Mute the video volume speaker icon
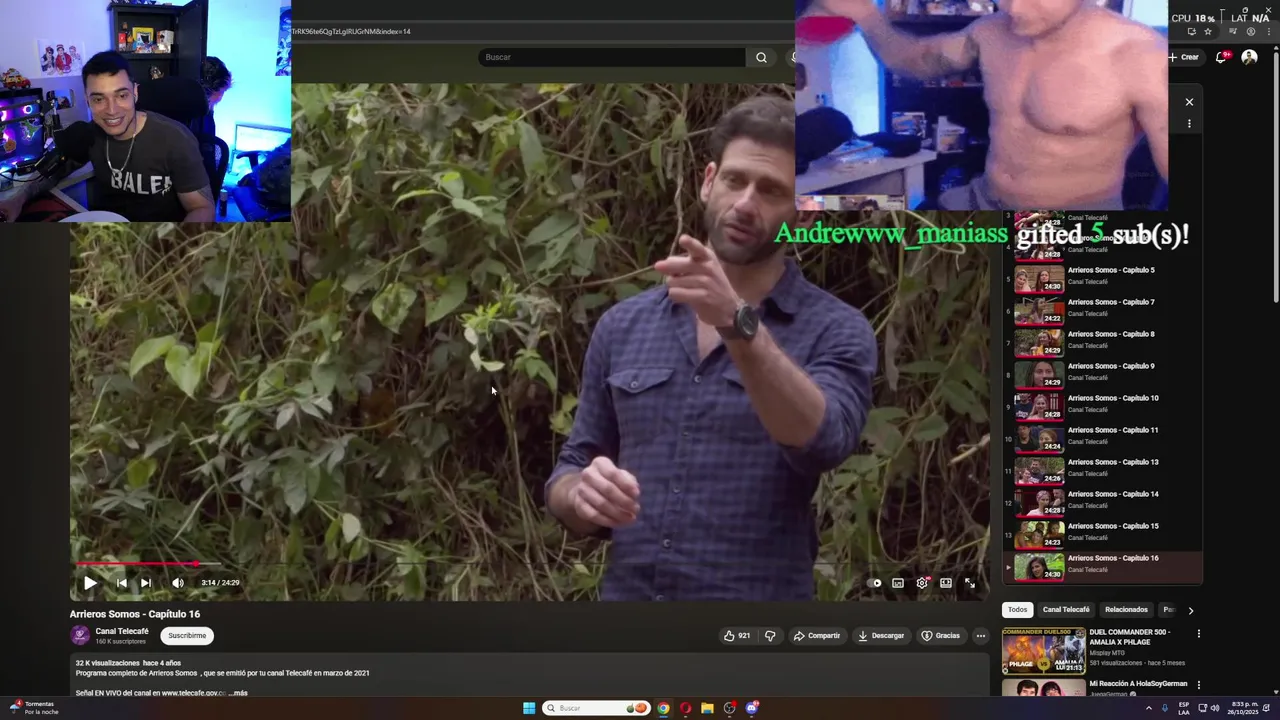Screen dimensions: 1280x720 (x=178, y=583)
